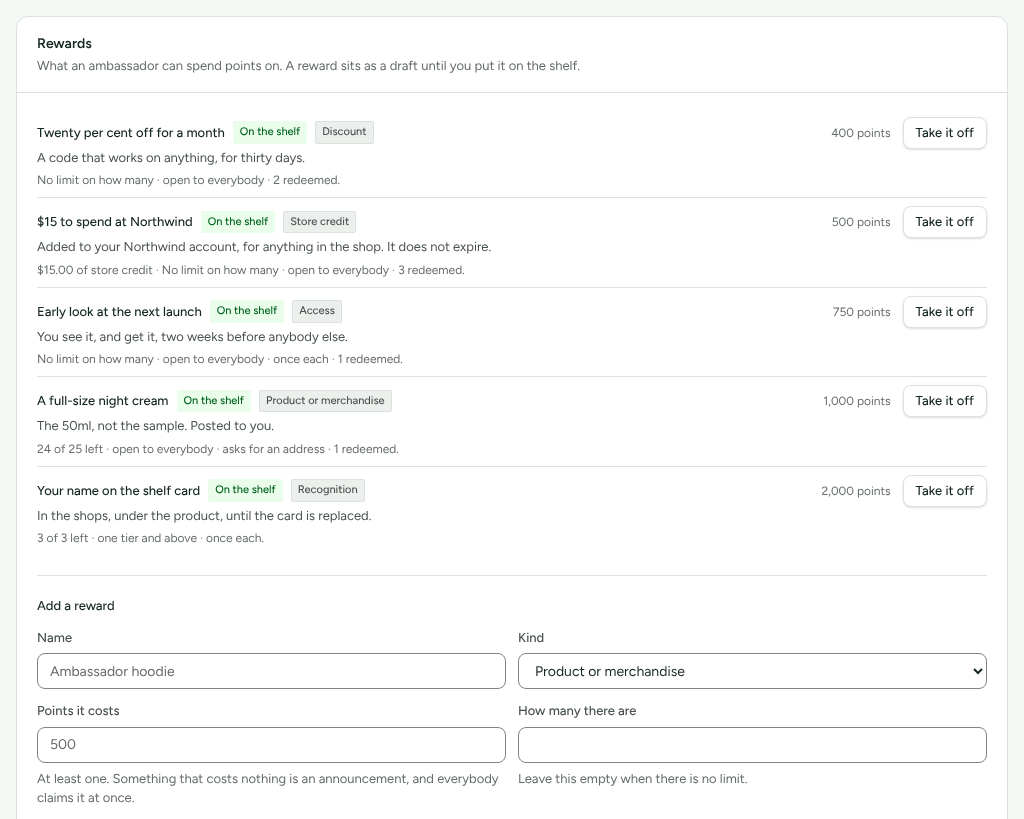Click the Product or merchandise badge on night cream
This screenshot has height=819, width=1024.
click(x=325, y=401)
